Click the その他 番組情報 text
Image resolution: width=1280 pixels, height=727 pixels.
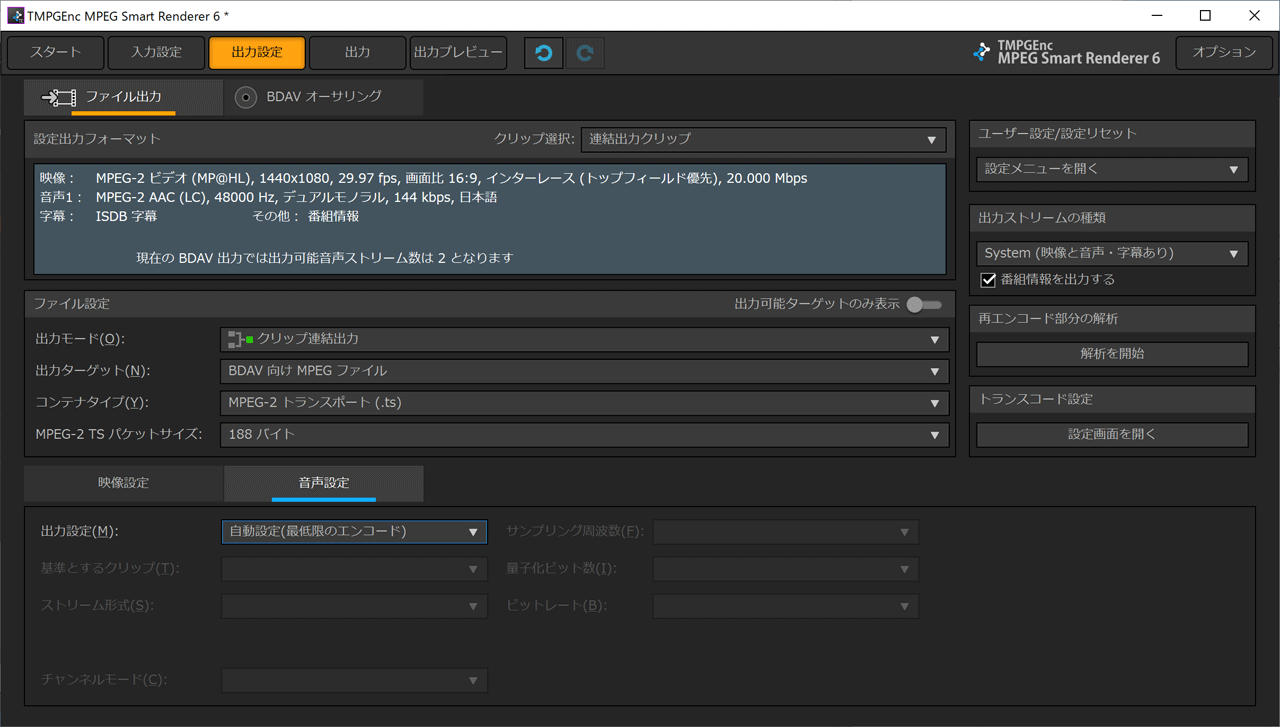[x=305, y=216]
